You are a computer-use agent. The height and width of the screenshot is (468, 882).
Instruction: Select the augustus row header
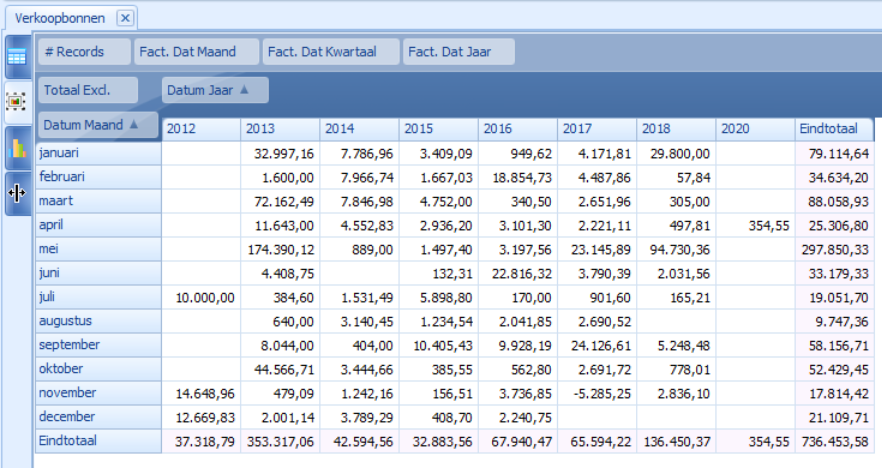(98, 321)
